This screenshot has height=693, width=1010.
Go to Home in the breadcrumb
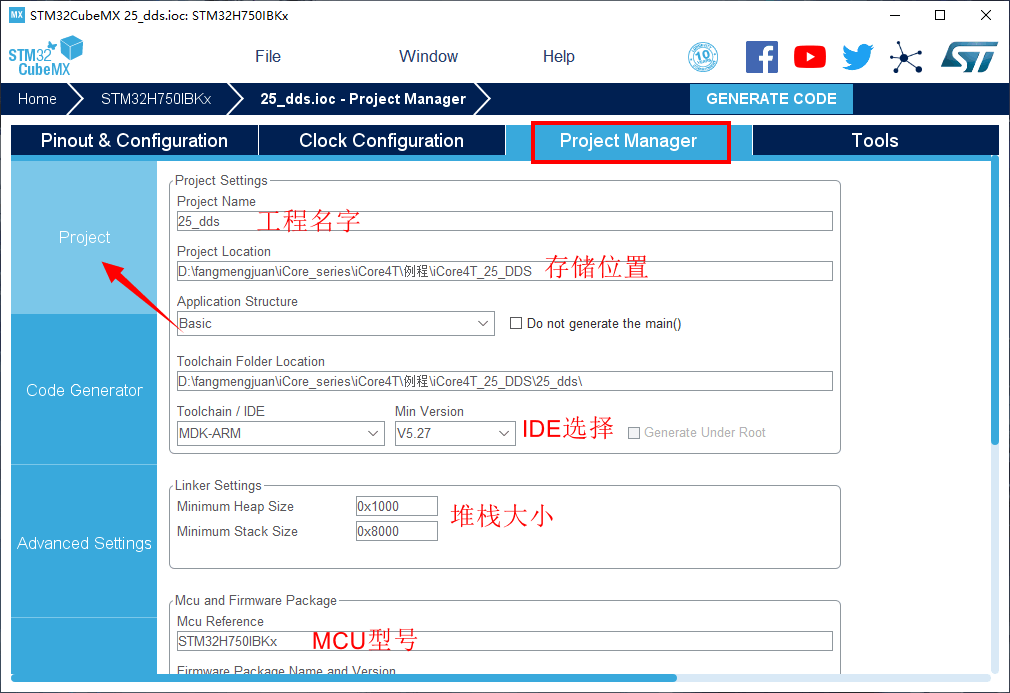37,99
